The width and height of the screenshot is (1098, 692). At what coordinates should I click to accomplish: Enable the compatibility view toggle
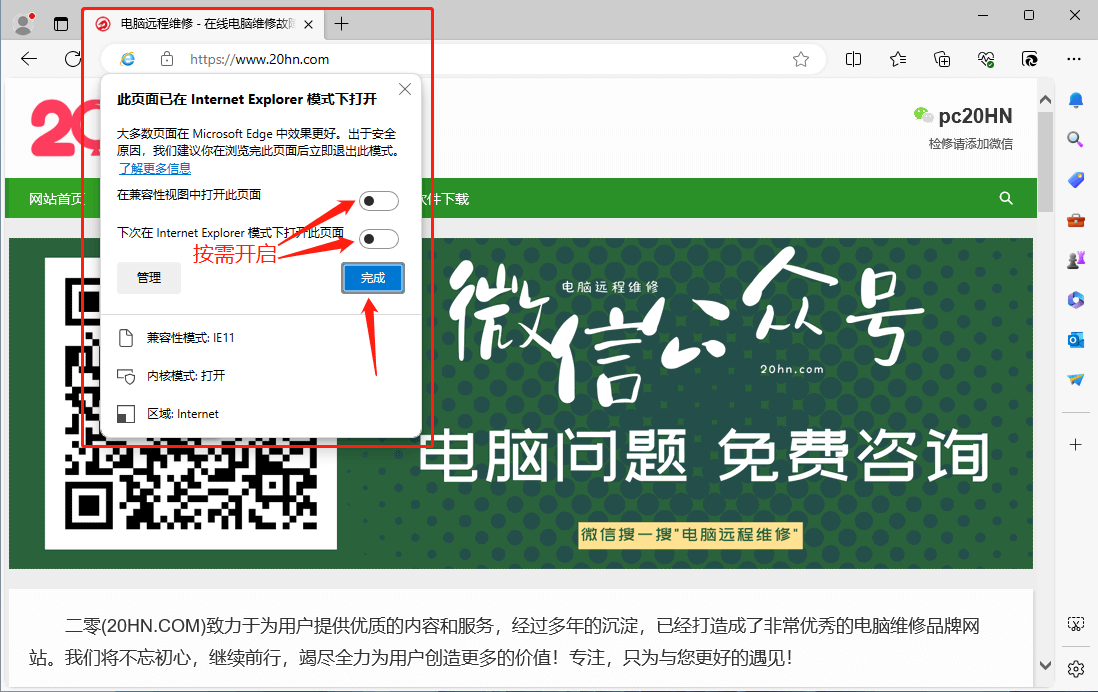point(379,202)
